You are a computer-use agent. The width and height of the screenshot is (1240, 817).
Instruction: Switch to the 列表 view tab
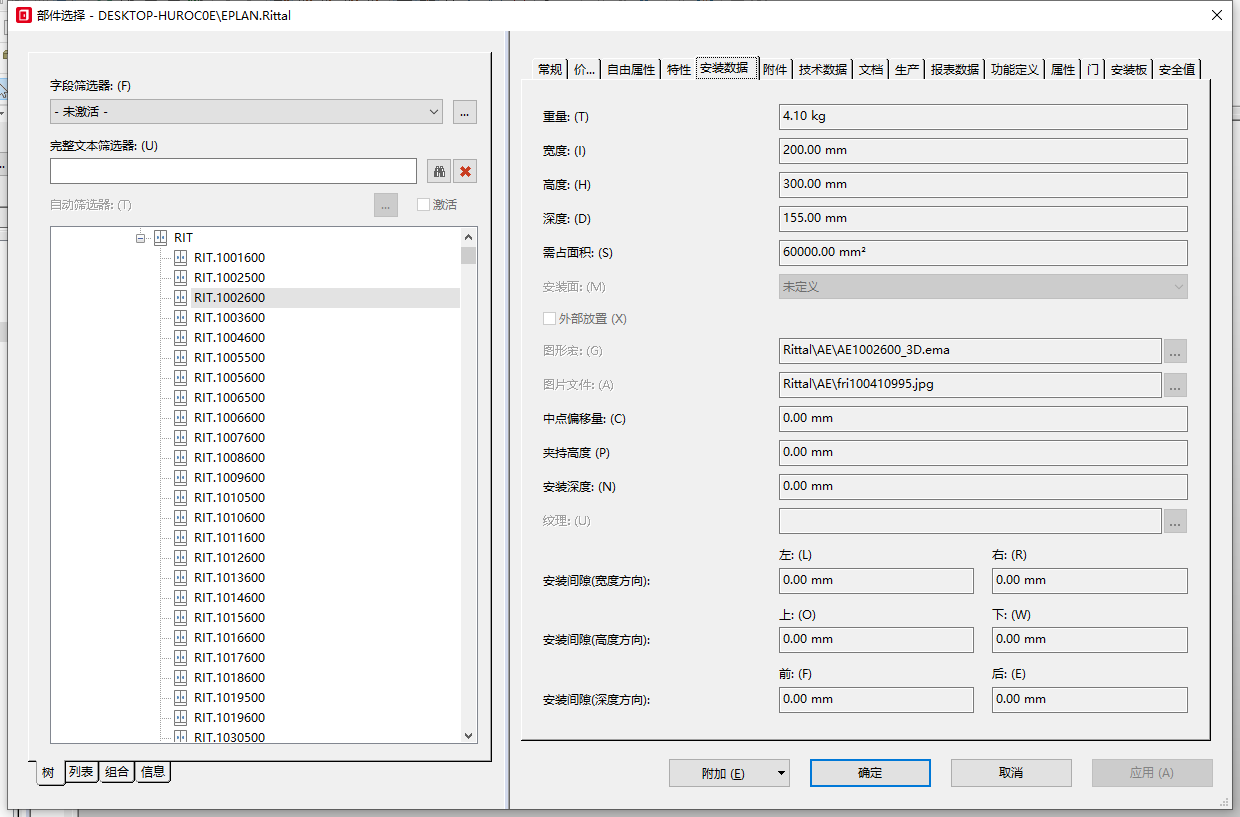(x=81, y=772)
